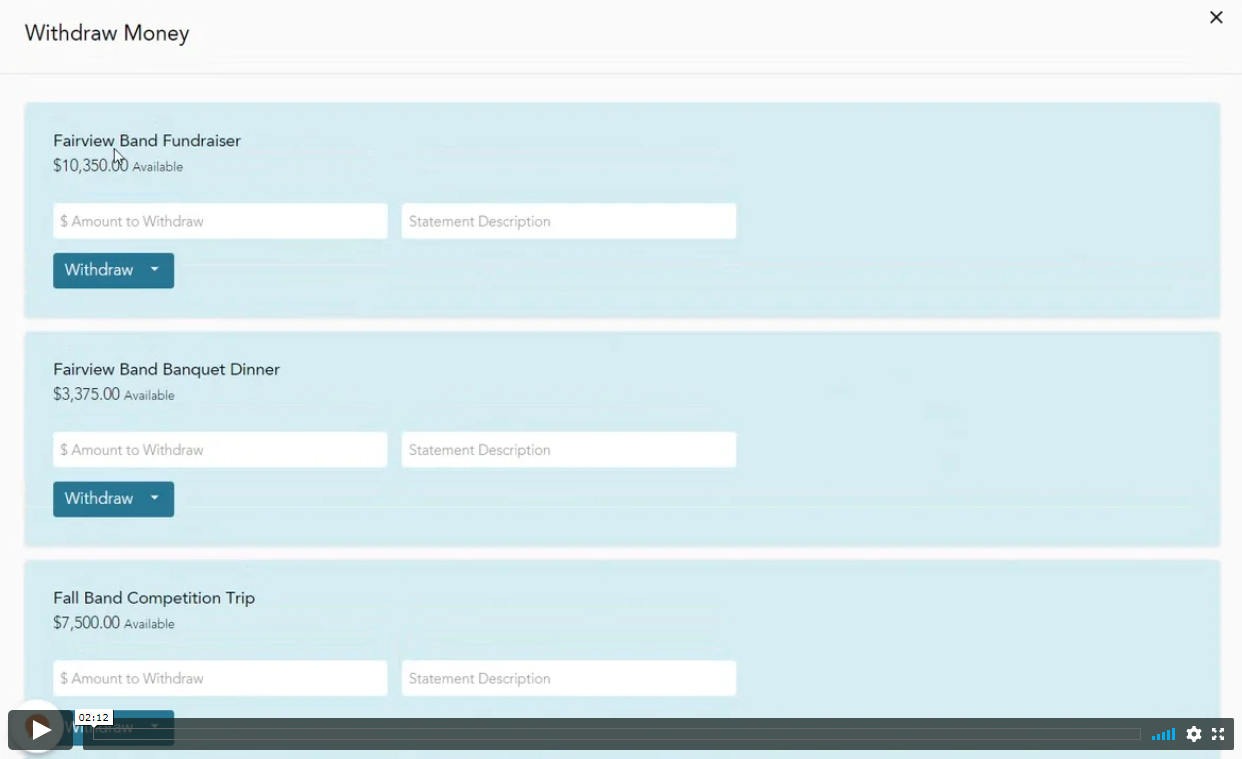1242x759 pixels.
Task: Click the Fairview Band Banquet Dinner heading
Action: 166,370
